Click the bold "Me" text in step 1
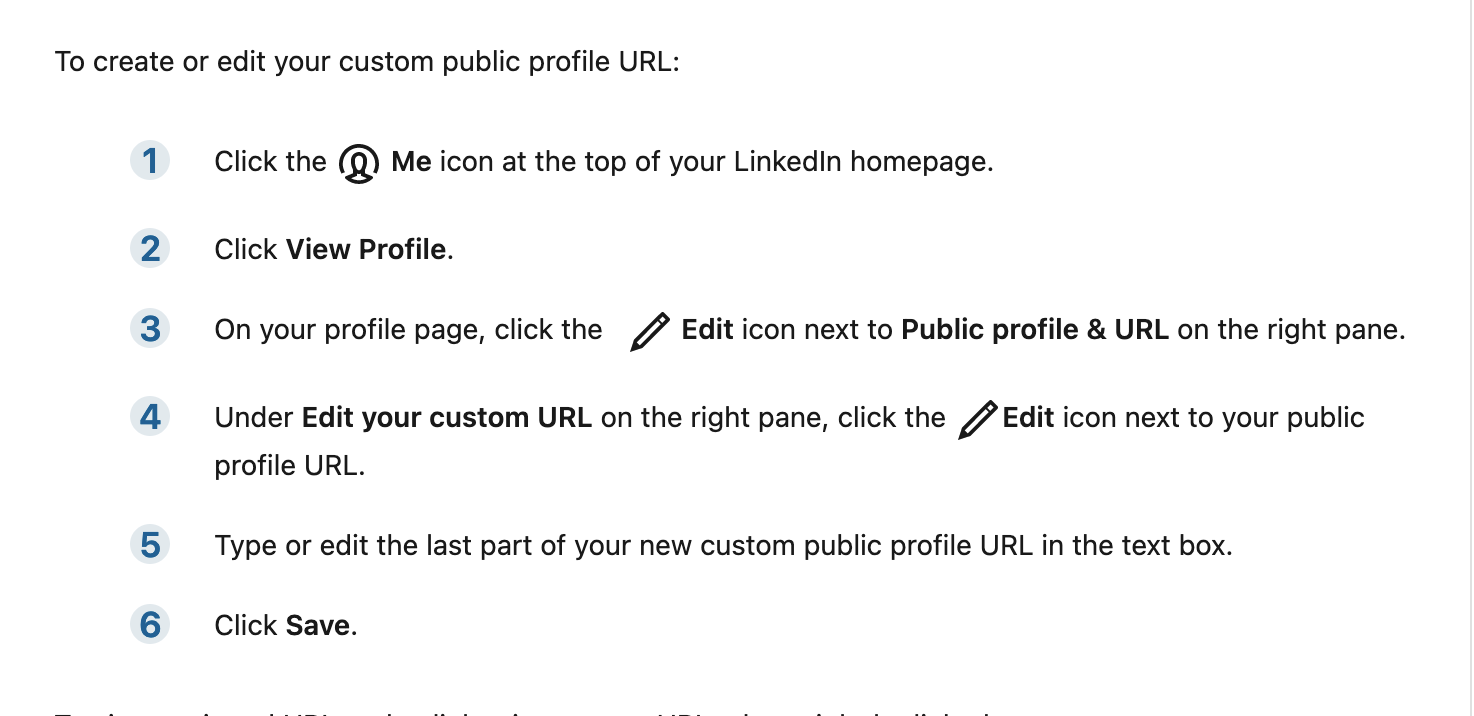Viewport: 1474px width, 716px height. tap(411, 162)
